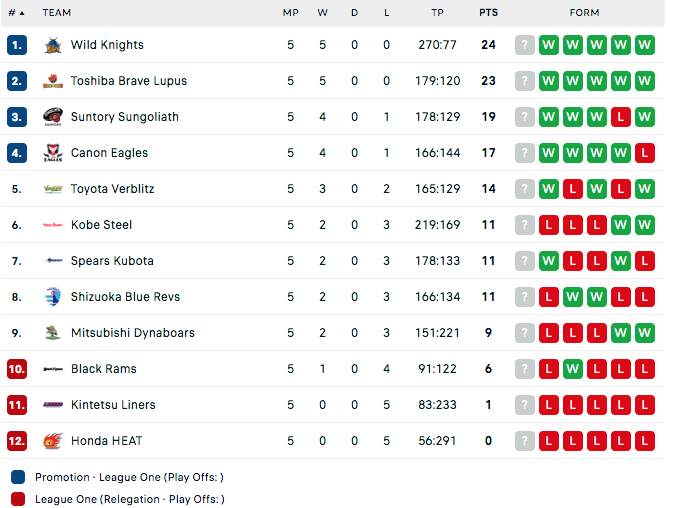677x508 pixels.
Task: Click Canon Eagles' last red L badge
Action: pos(645,153)
